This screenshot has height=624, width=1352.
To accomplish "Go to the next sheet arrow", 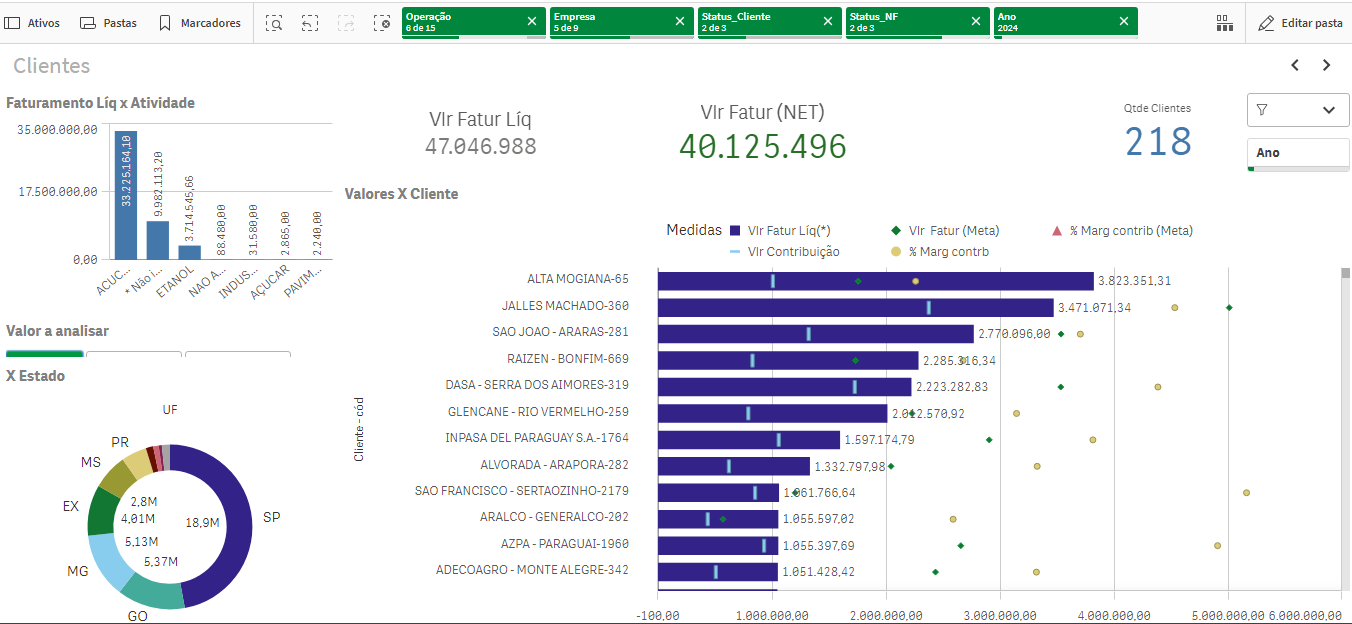I will click(x=1327, y=65).
